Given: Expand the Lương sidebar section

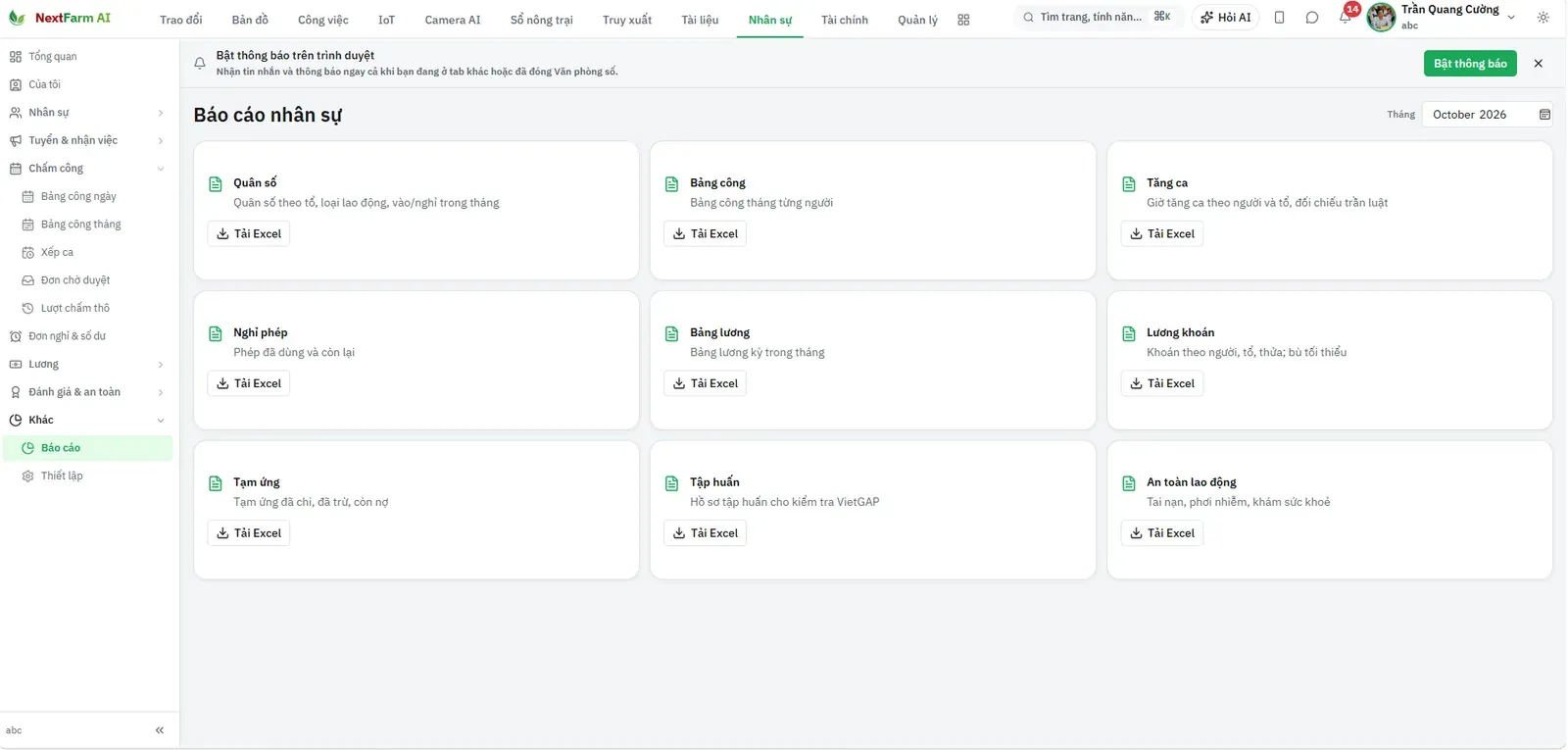Looking at the screenshot, I should (89, 364).
